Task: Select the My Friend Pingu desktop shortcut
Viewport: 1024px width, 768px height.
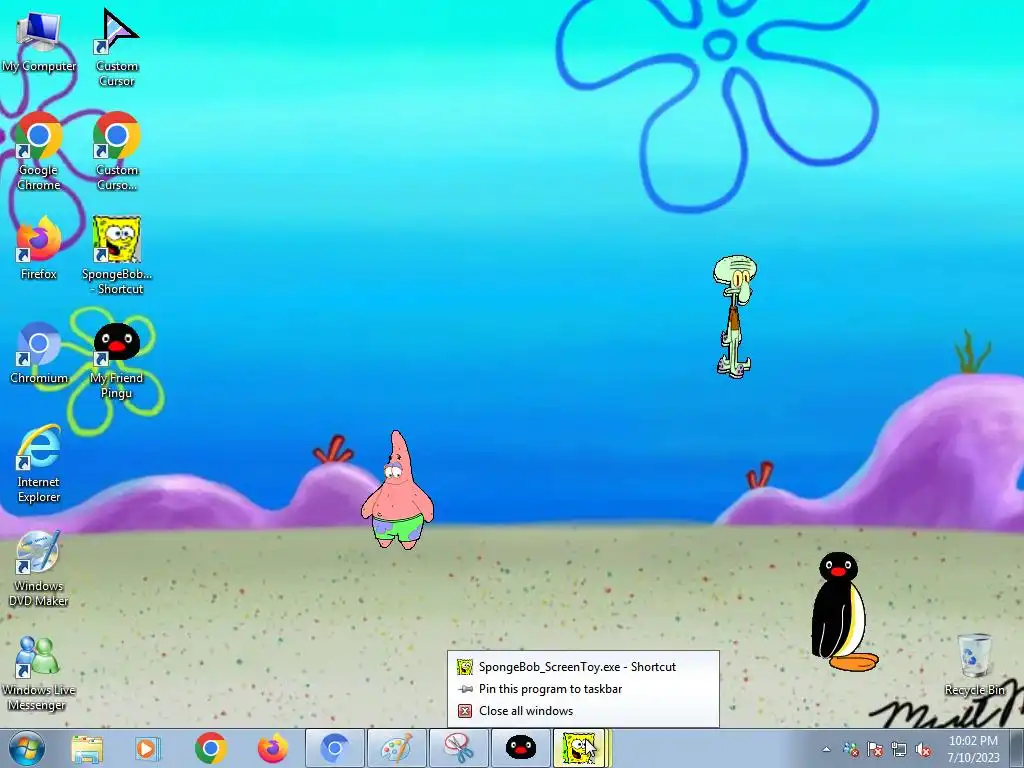Action: [x=116, y=360]
